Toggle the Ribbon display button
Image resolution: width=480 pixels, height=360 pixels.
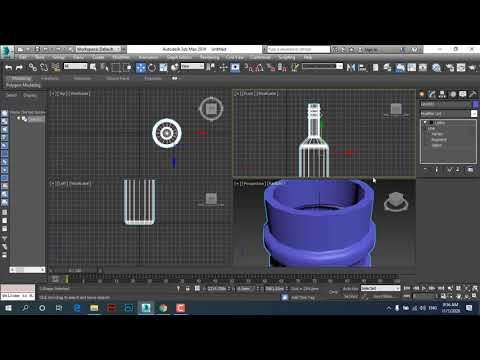point(400,68)
